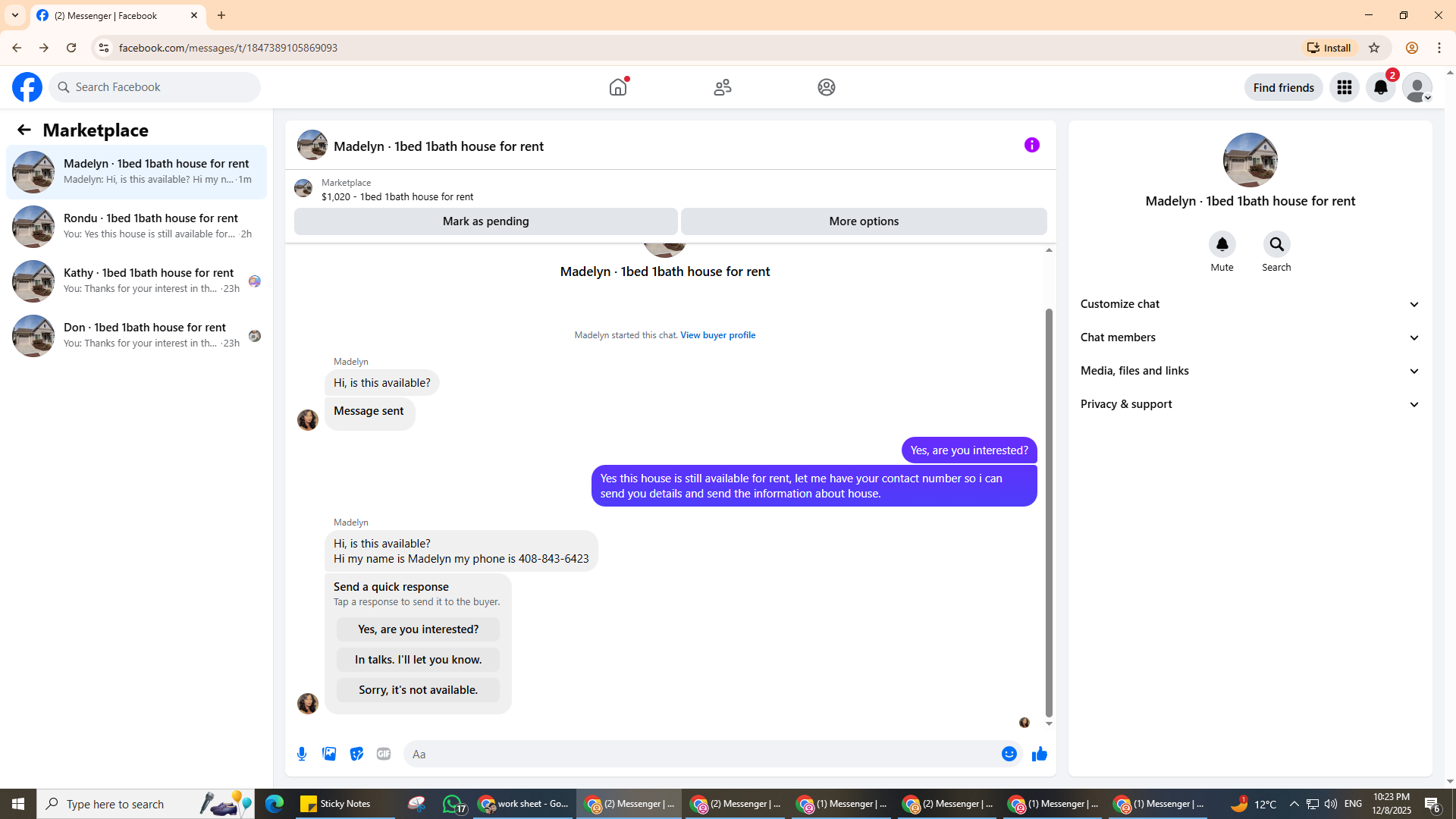Open the account profile menu
This screenshot has height=819, width=1456.
1417,87
